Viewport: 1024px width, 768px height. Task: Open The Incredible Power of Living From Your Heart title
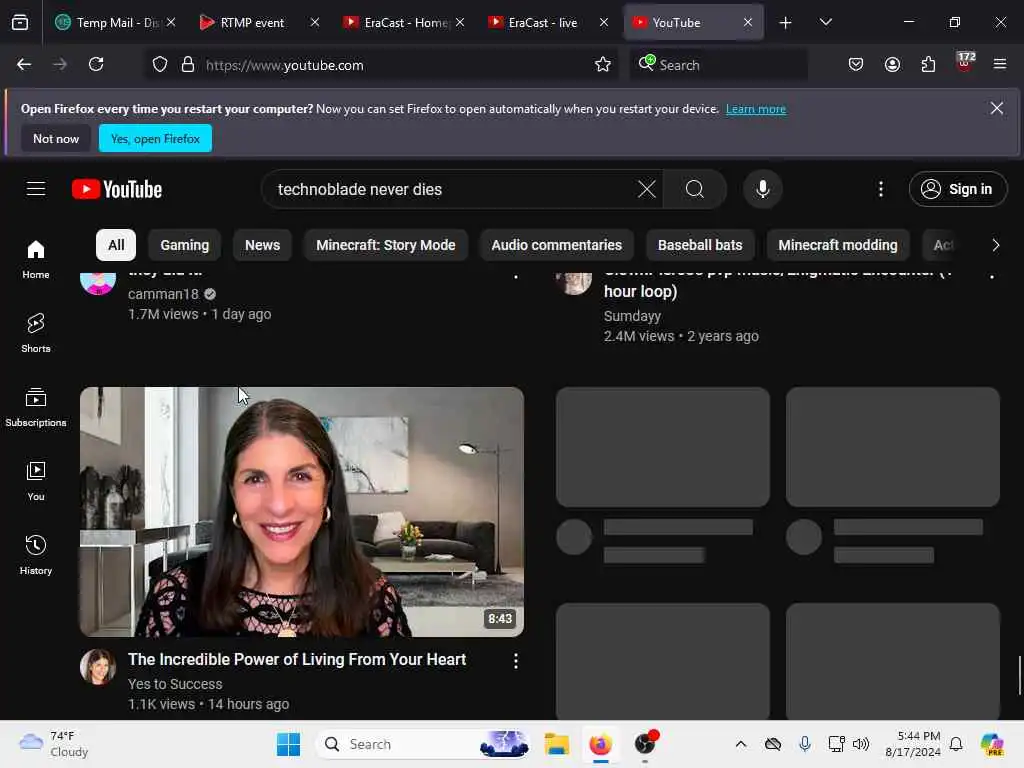(x=297, y=660)
